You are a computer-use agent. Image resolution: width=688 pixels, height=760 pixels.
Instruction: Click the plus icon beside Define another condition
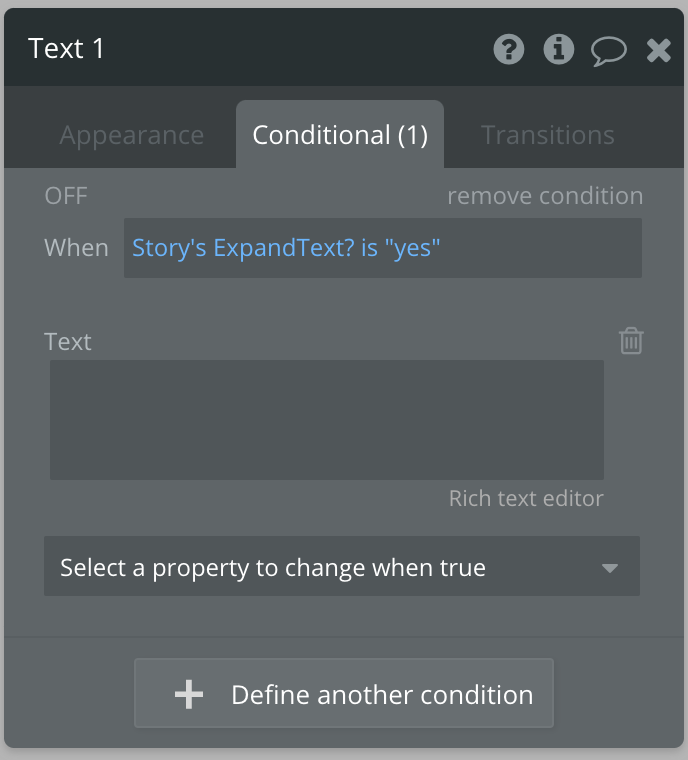[x=189, y=694]
